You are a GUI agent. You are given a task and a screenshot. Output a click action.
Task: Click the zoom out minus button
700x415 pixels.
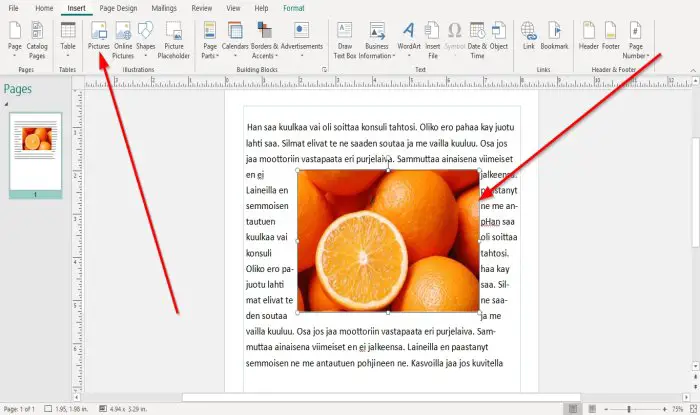click(x=606, y=409)
